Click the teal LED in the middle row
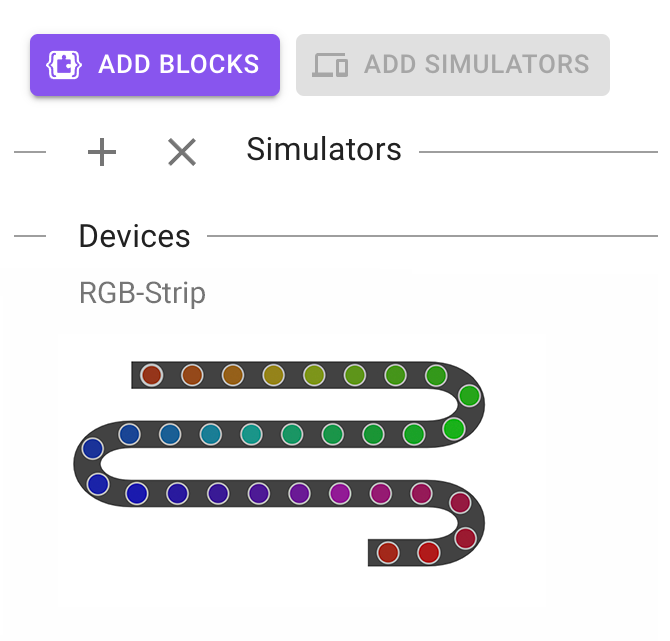 coord(251,434)
